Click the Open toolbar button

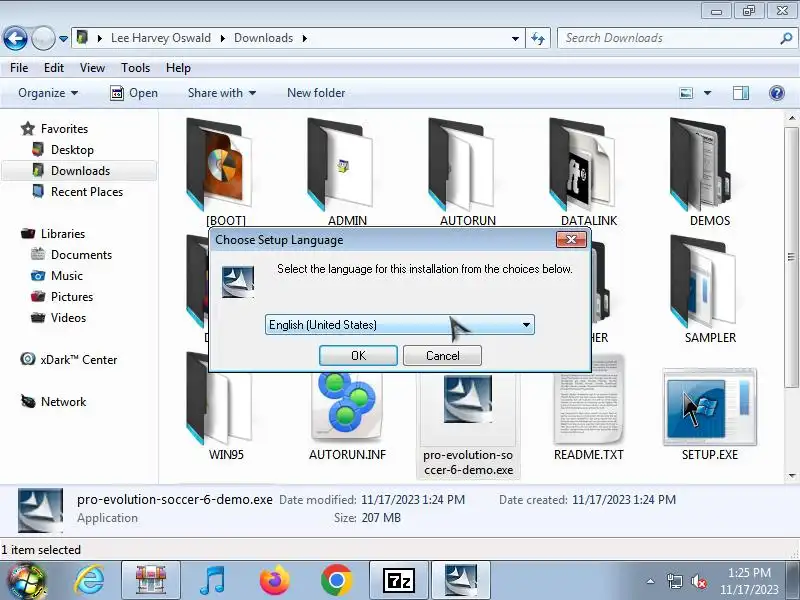(x=134, y=93)
